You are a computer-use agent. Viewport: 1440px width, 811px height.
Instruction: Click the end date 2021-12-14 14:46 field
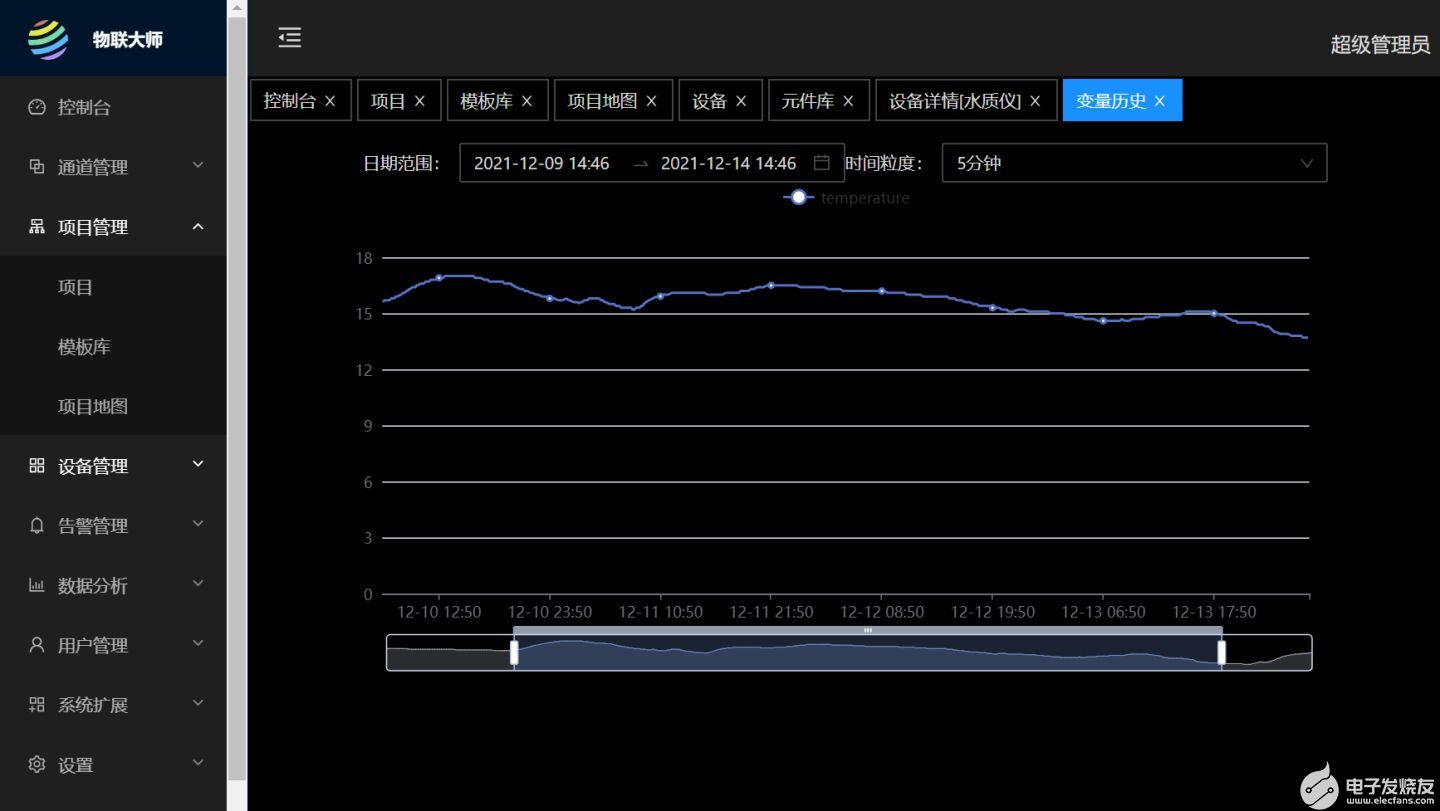click(x=728, y=163)
